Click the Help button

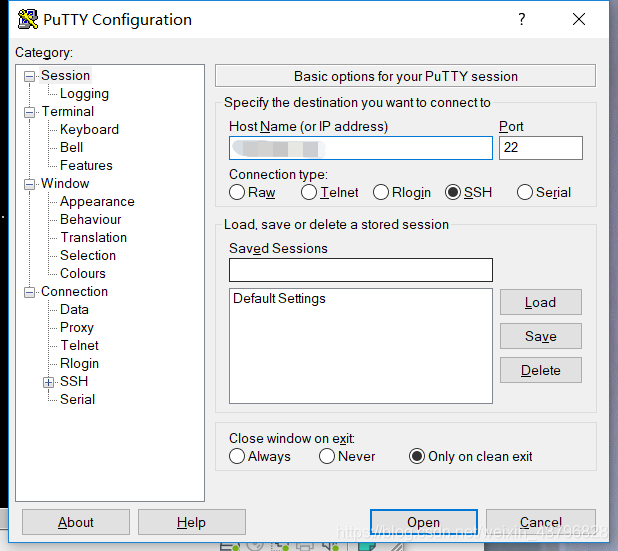[x=192, y=522]
